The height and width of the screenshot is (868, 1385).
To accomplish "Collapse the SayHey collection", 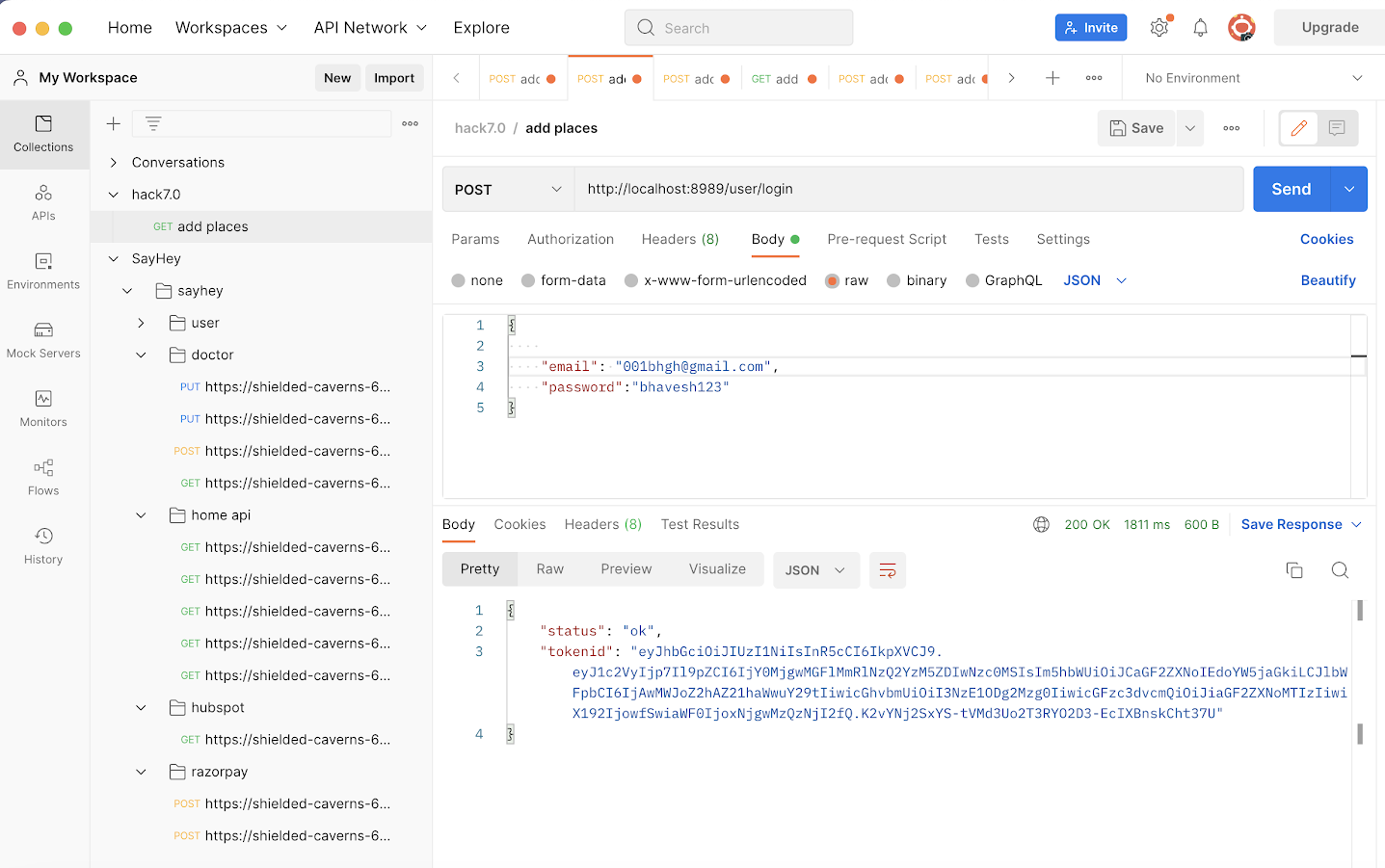I will (113, 258).
